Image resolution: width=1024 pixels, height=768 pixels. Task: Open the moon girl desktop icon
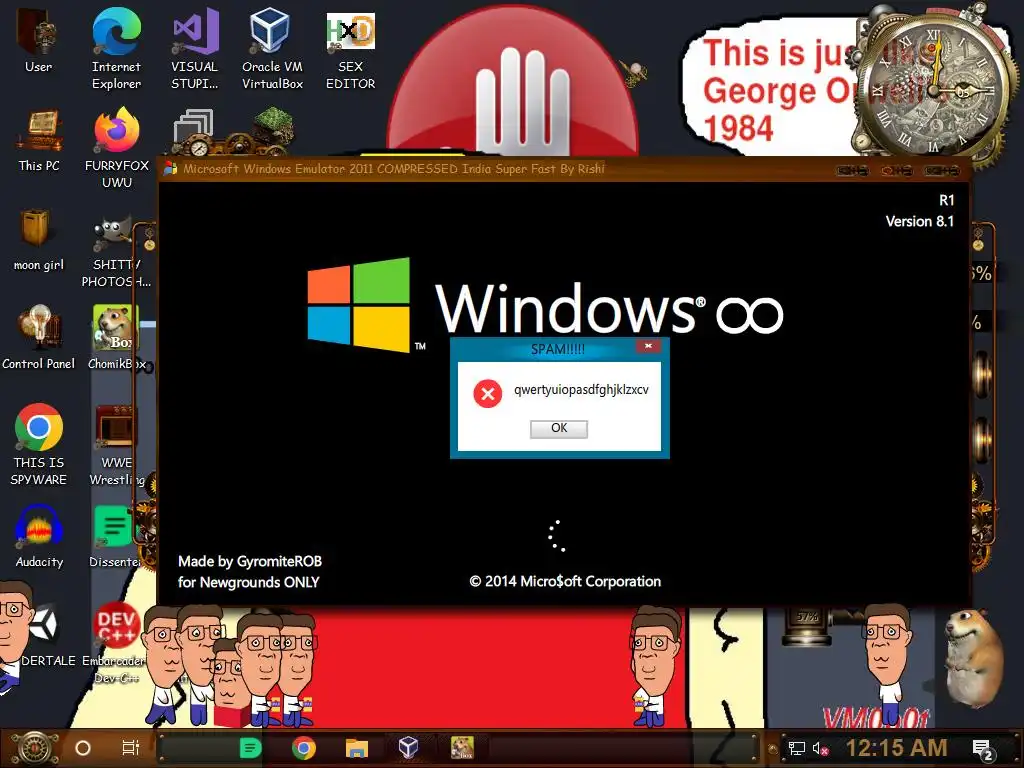39,239
